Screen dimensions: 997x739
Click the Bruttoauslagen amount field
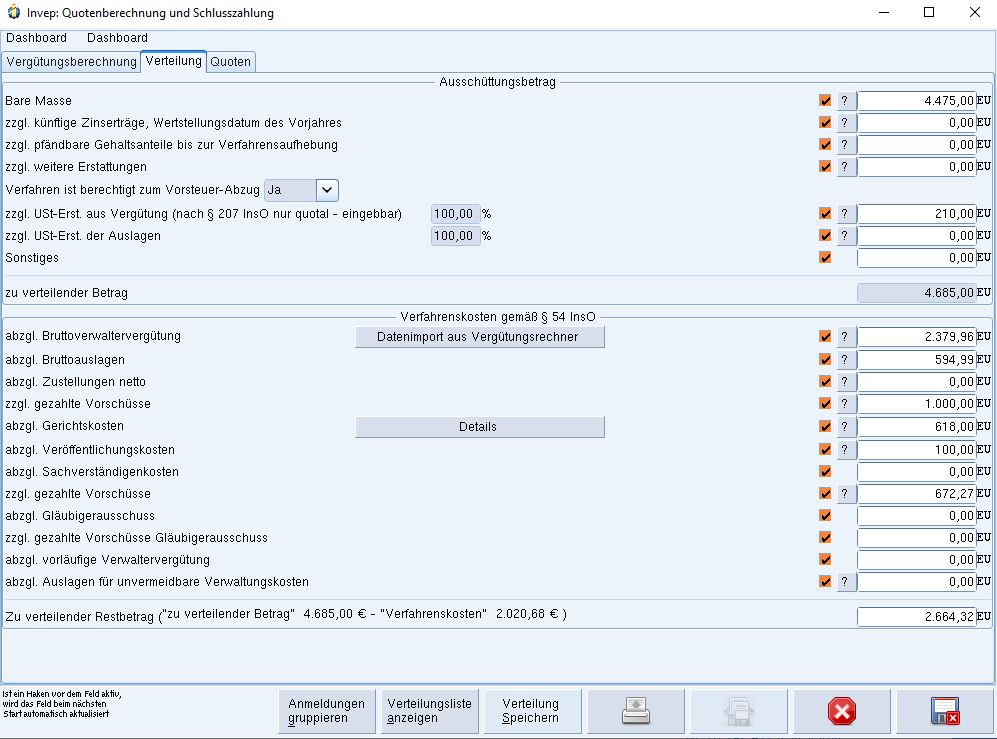click(x=916, y=360)
